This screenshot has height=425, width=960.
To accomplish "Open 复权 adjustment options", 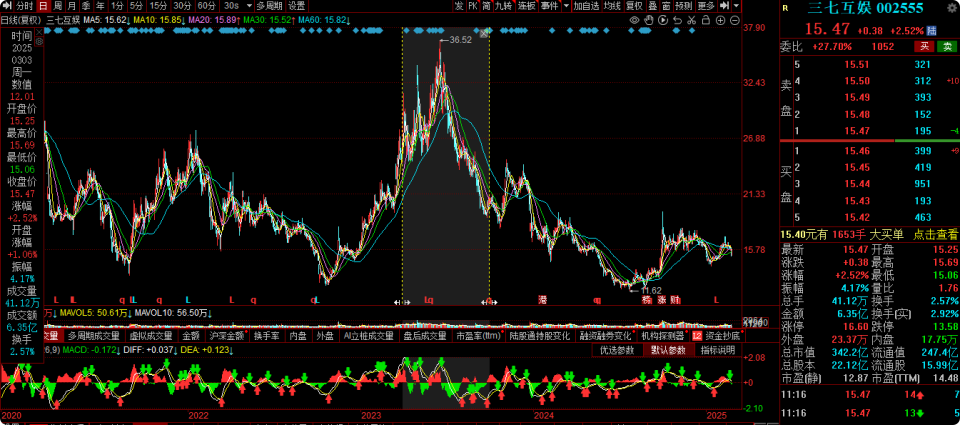I will tap(634, 6).
